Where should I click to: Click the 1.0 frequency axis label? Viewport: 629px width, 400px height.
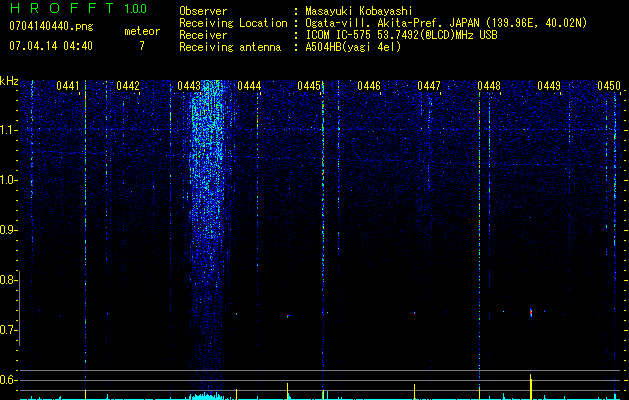pos(8,180)
